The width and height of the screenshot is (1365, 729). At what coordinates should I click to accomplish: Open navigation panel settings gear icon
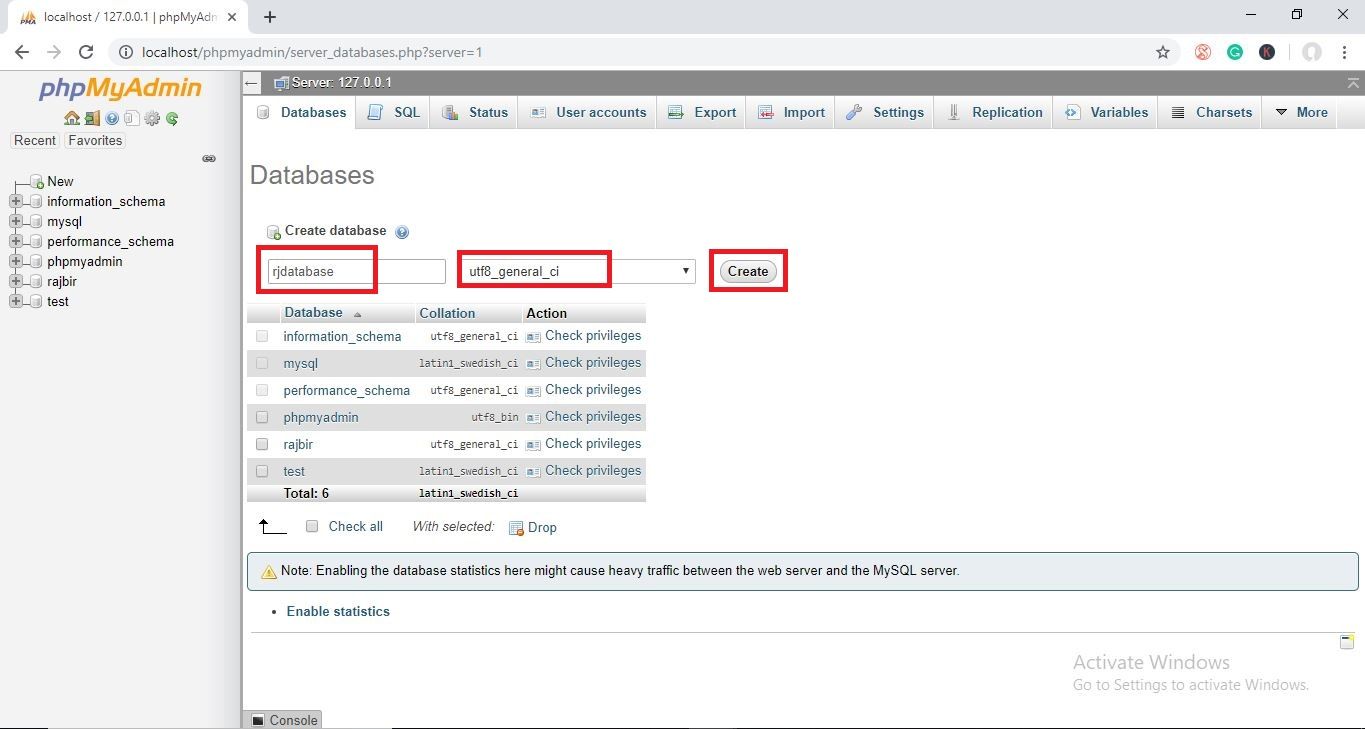152,118
